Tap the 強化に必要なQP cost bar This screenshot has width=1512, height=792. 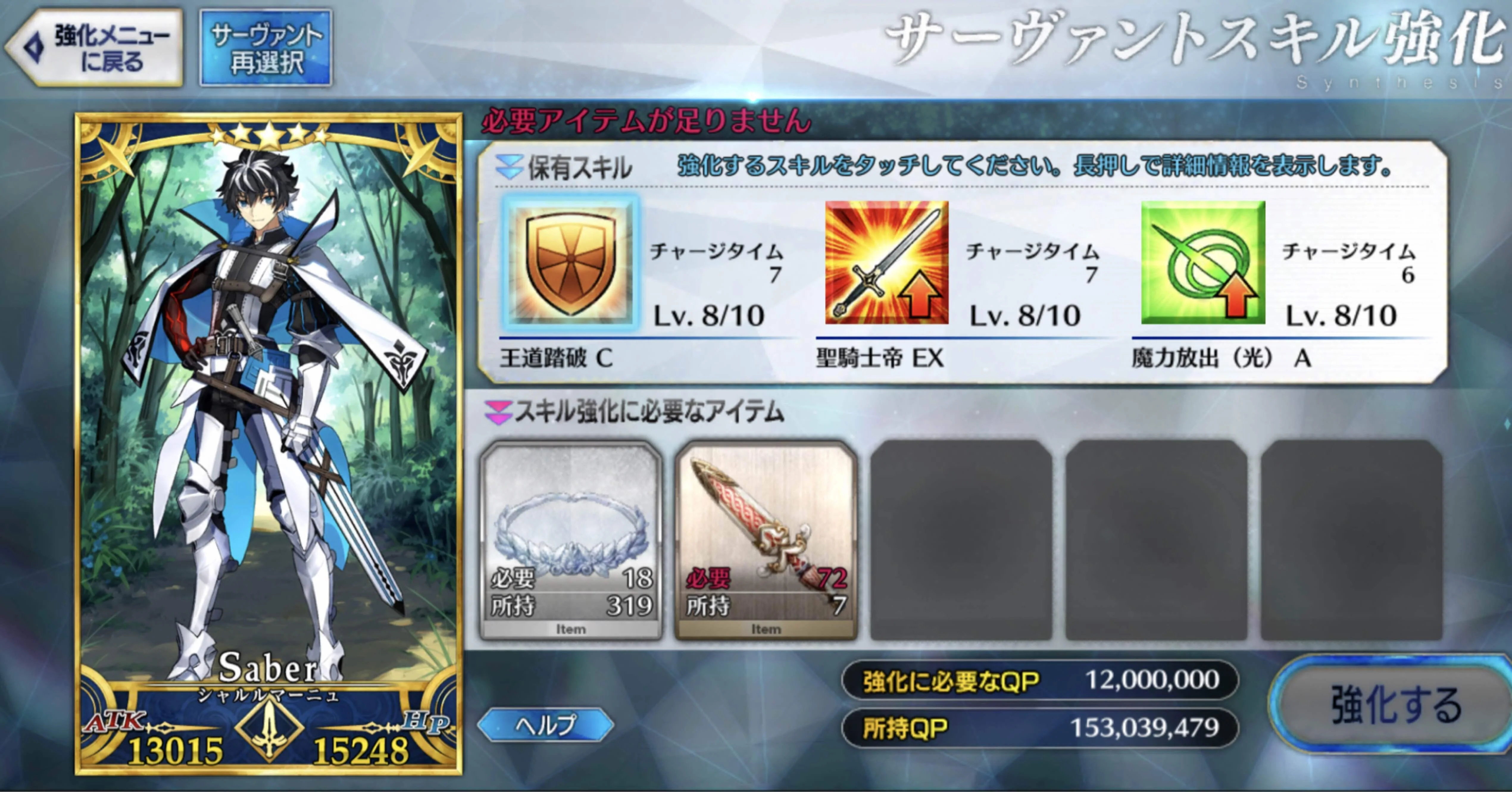point(1040,680)
